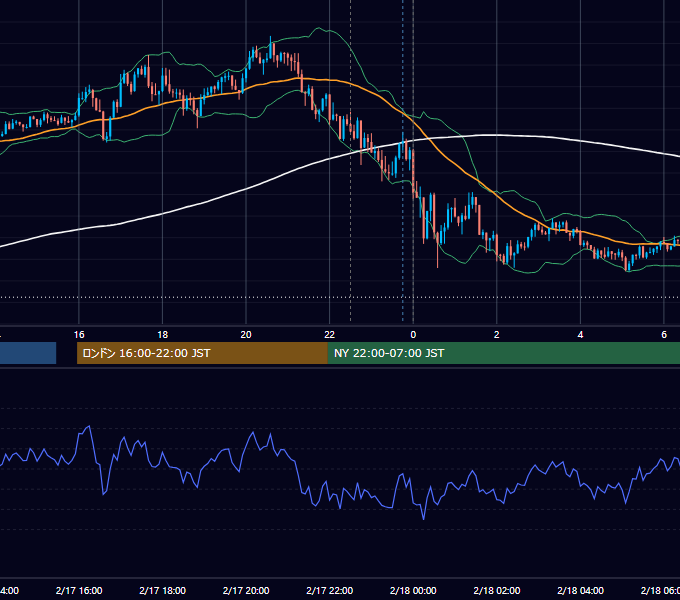Viewport: 680px width, 600px height.
Task: Click the 6 hour label on price chart axis
Action: pos(664,335)
